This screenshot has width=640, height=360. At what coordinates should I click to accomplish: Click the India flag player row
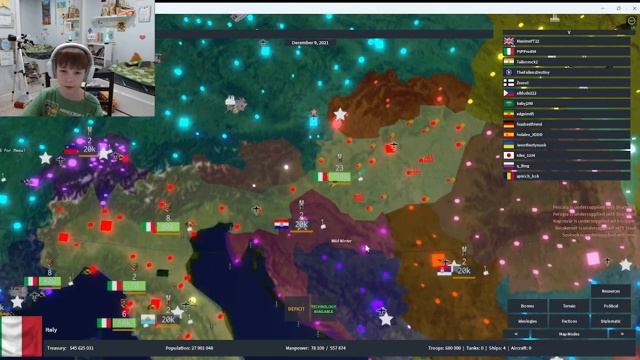tap(567, 62)
